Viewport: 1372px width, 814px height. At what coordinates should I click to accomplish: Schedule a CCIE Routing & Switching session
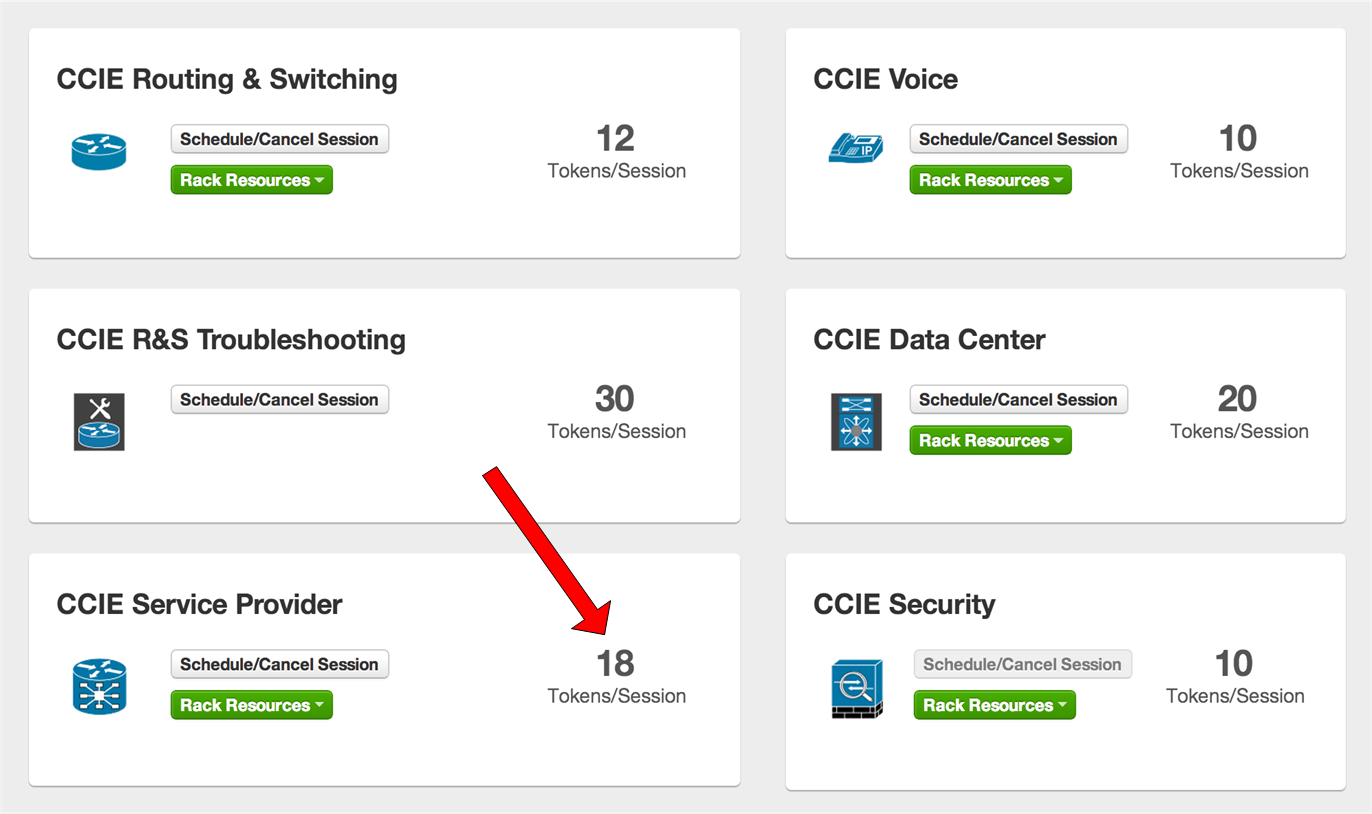pyautogui.click(x=279, y=139)
